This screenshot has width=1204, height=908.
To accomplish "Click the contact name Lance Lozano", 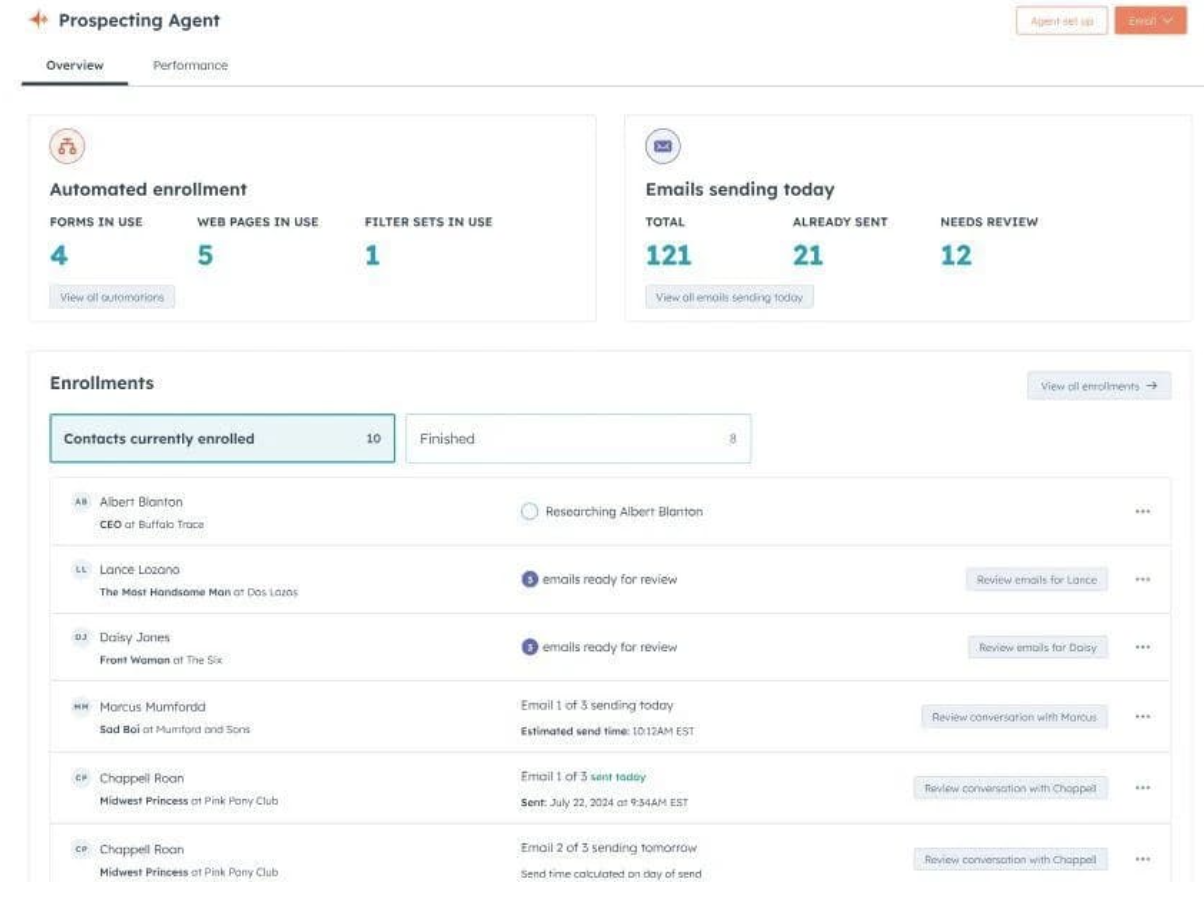I will coord(140,570).
